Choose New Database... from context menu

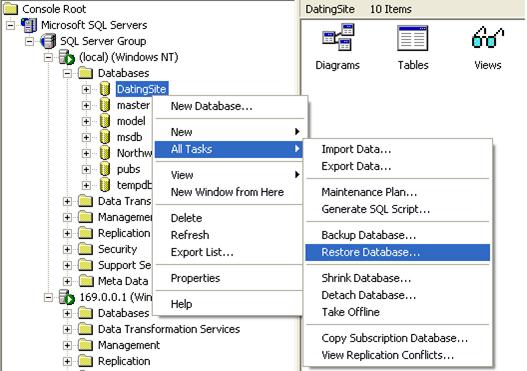point(229,106)
